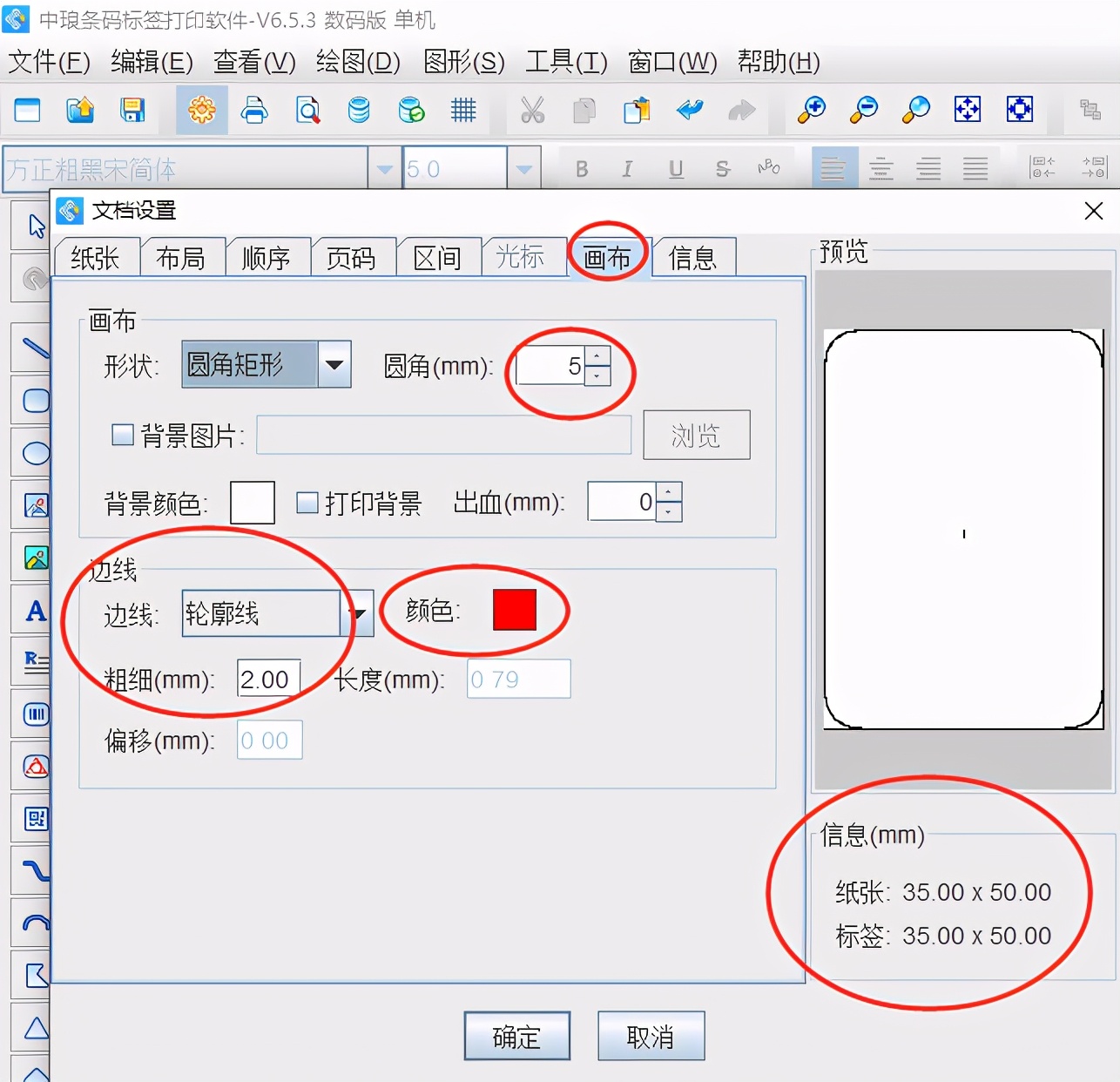Click the 粗细(mm) input field
Screen dimensions: 1120x1082
[269, 679]
